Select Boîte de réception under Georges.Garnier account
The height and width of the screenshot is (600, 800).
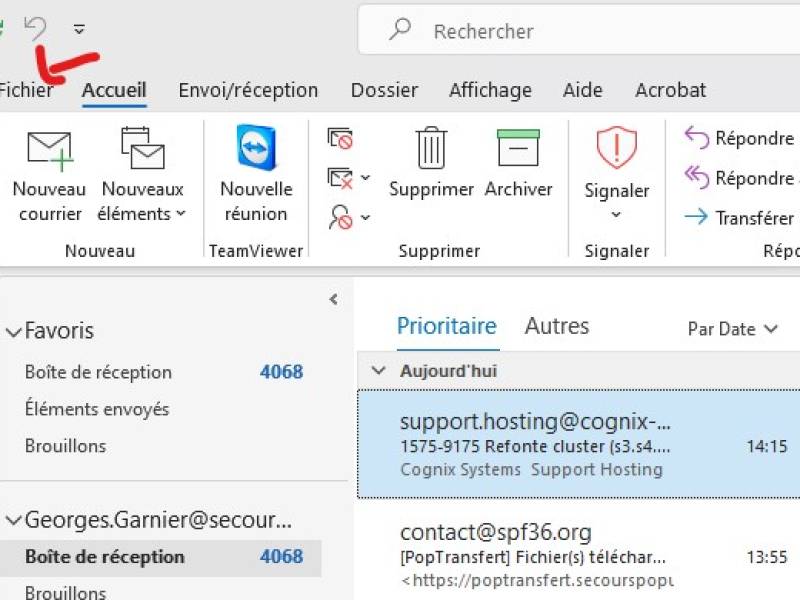coord(161,557)
